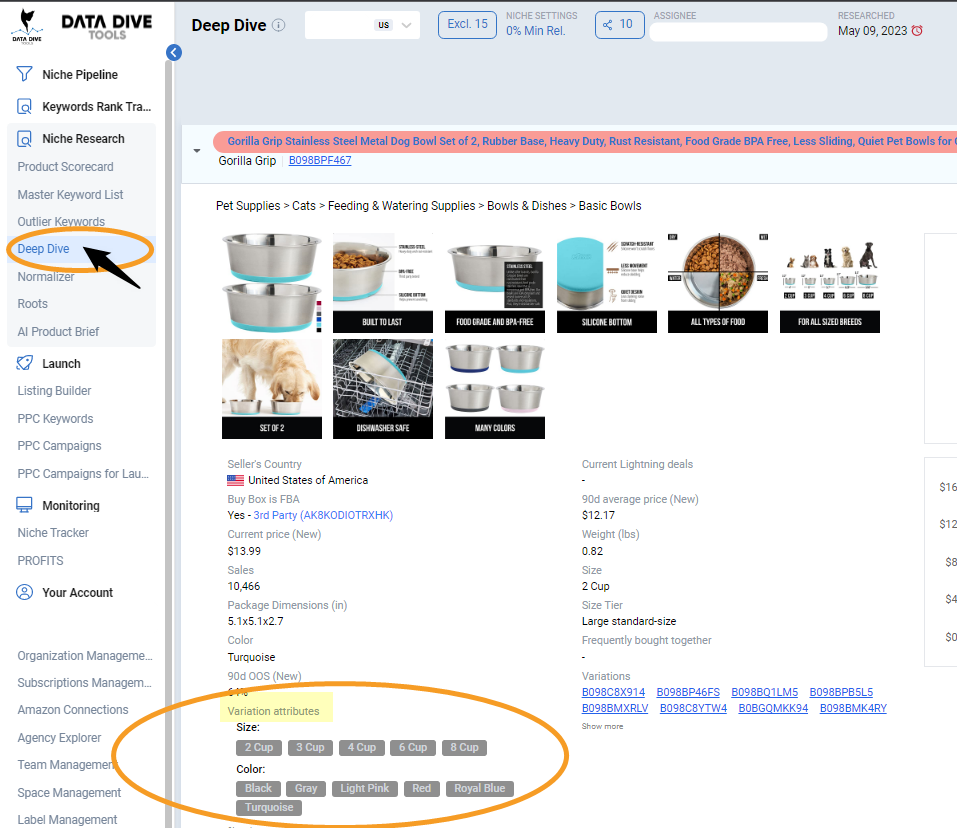Image resolution: width=957 pixels, height=828 pixels.
Task: Click the Data Dive Tools logo
Action: pyautogui.click(x=82, y=26)
